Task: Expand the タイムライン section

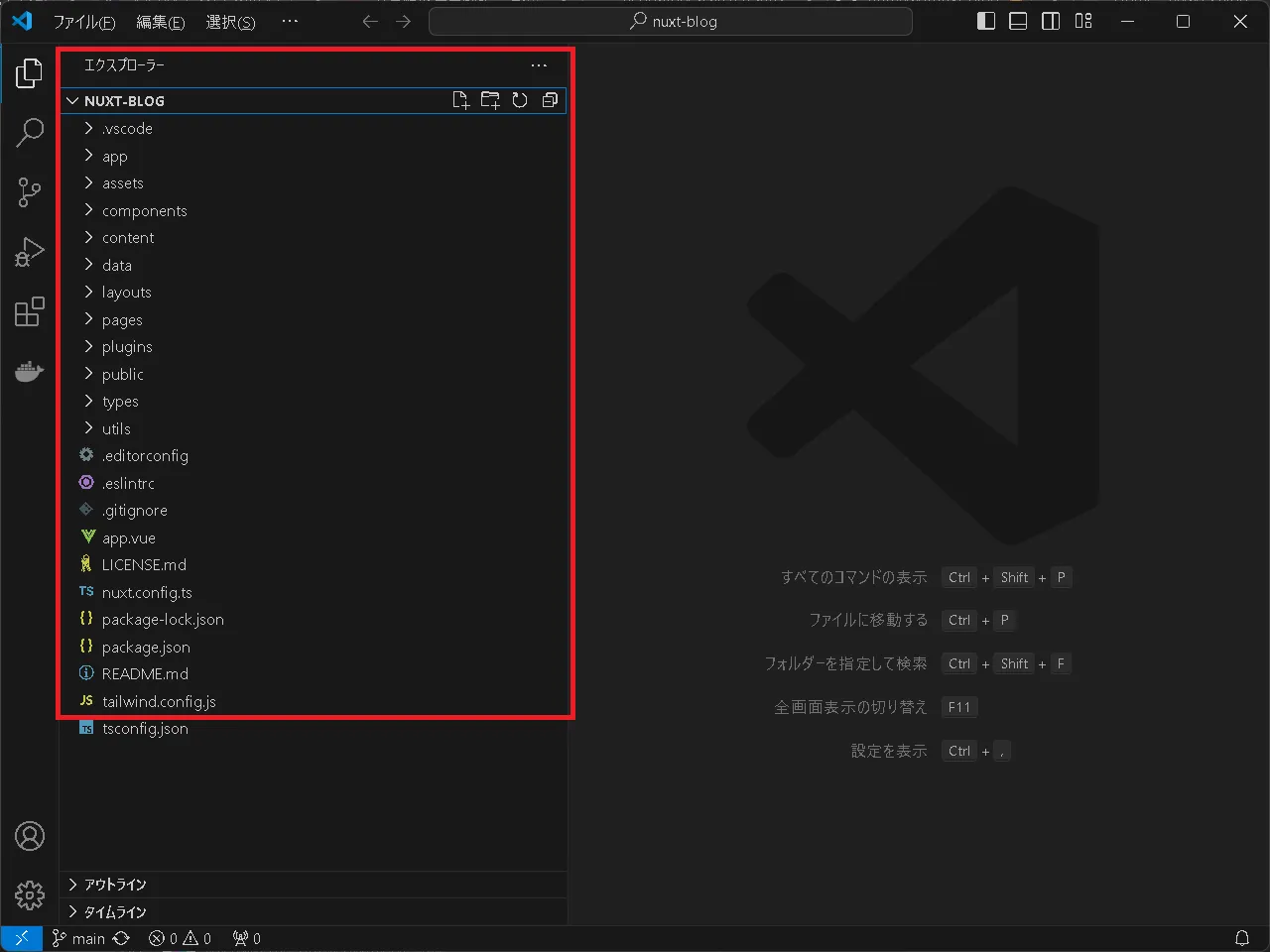Action: point(314,911)
